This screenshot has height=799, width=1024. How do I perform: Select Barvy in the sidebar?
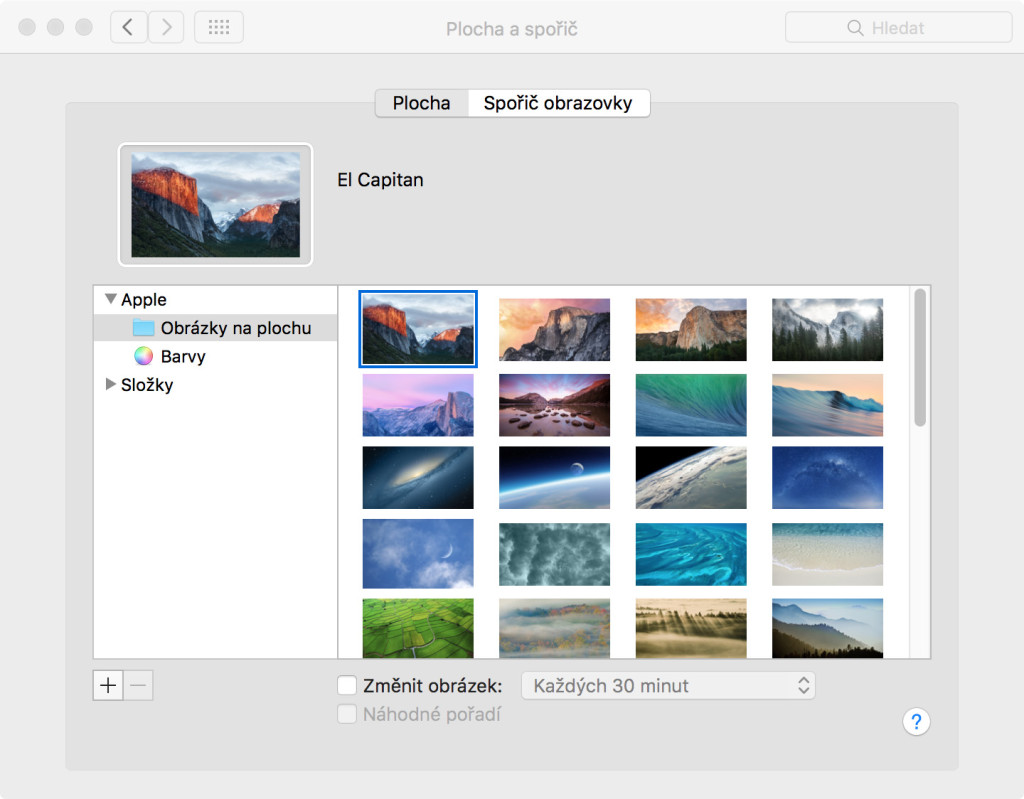[x=216, y=356]
